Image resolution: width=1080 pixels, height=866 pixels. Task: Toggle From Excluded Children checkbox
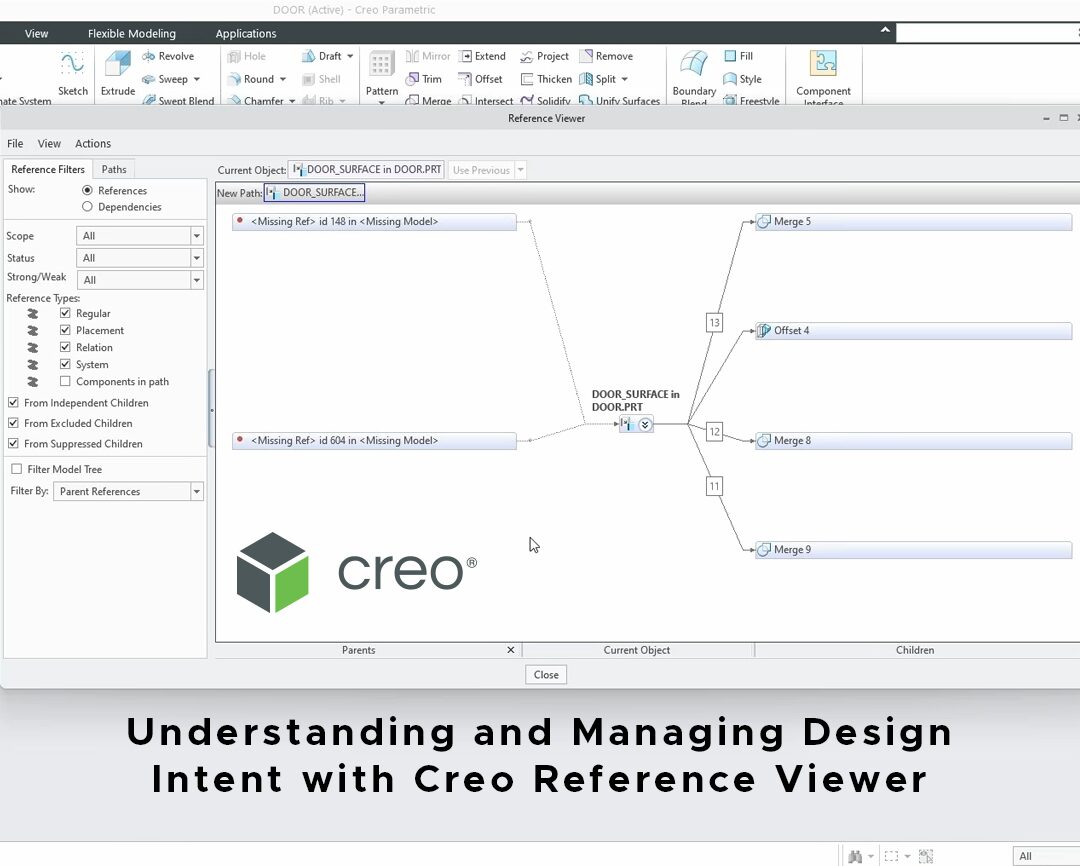pos(13,423)
